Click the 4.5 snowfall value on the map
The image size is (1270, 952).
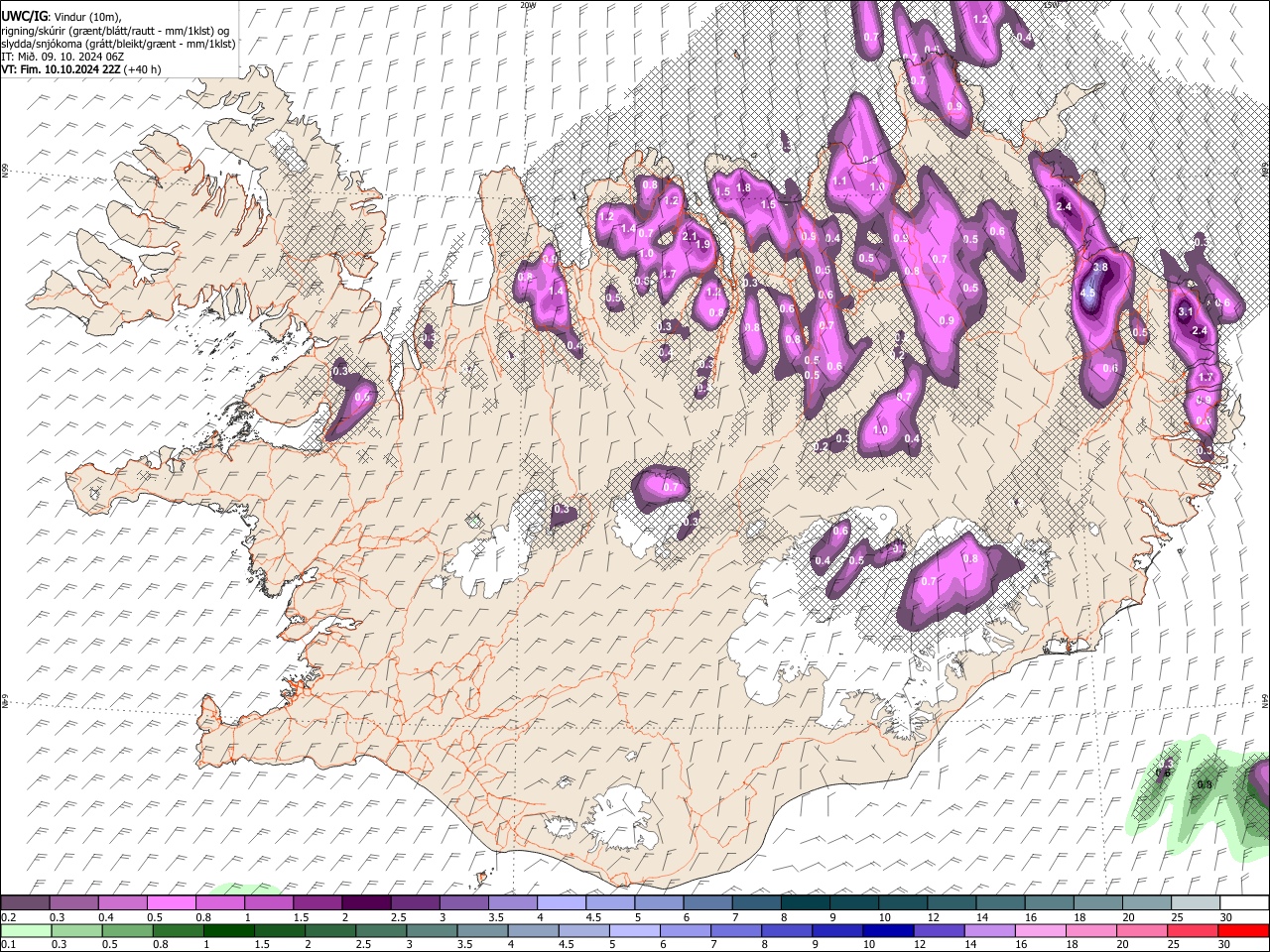1087,294
